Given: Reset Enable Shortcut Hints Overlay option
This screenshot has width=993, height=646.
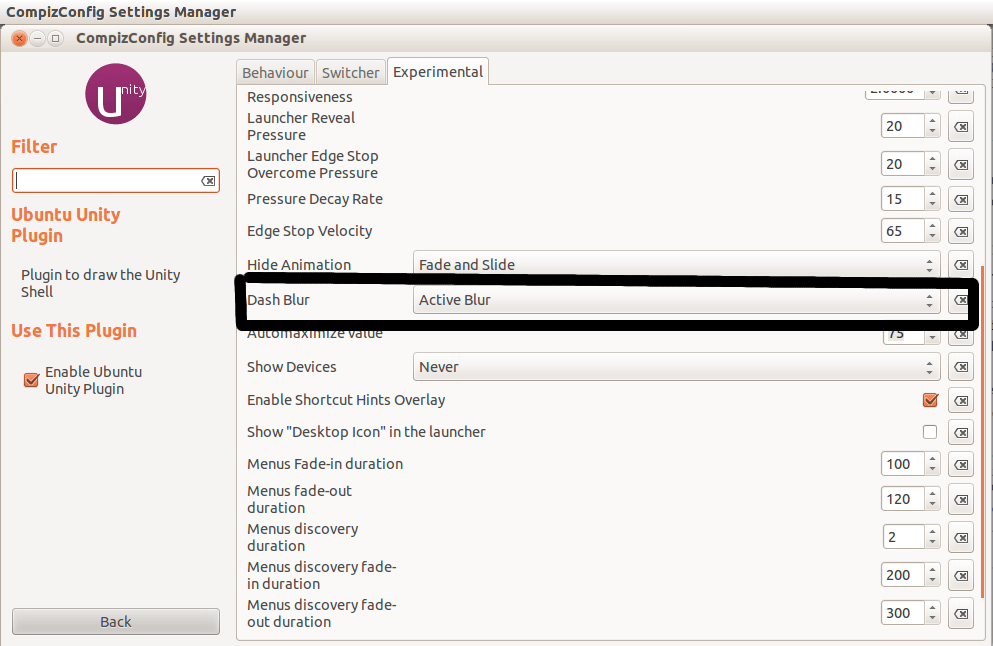Looking at the screenshot, I should point(961,400).
